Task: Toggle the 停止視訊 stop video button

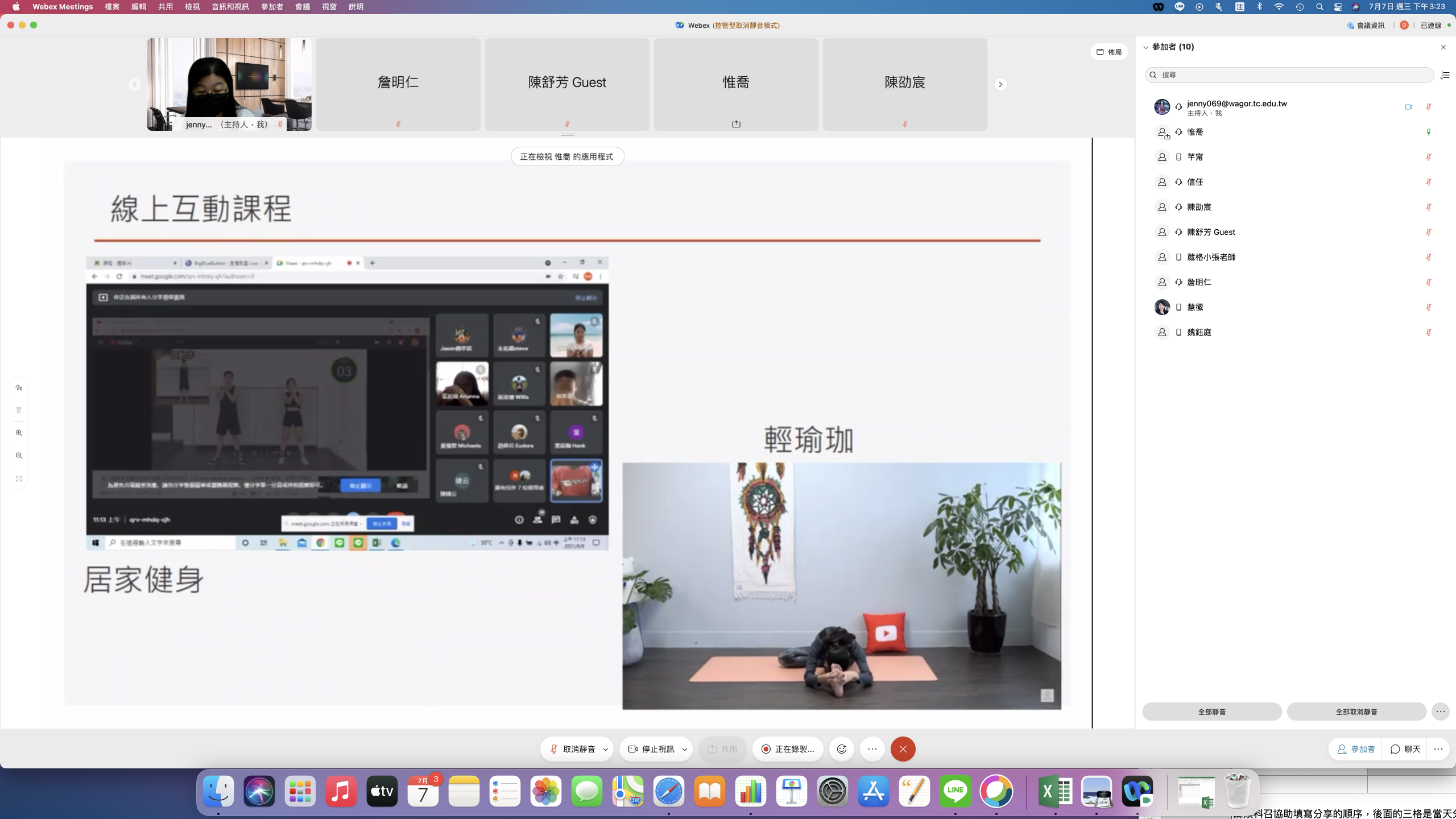Action: tap(651, 749)
